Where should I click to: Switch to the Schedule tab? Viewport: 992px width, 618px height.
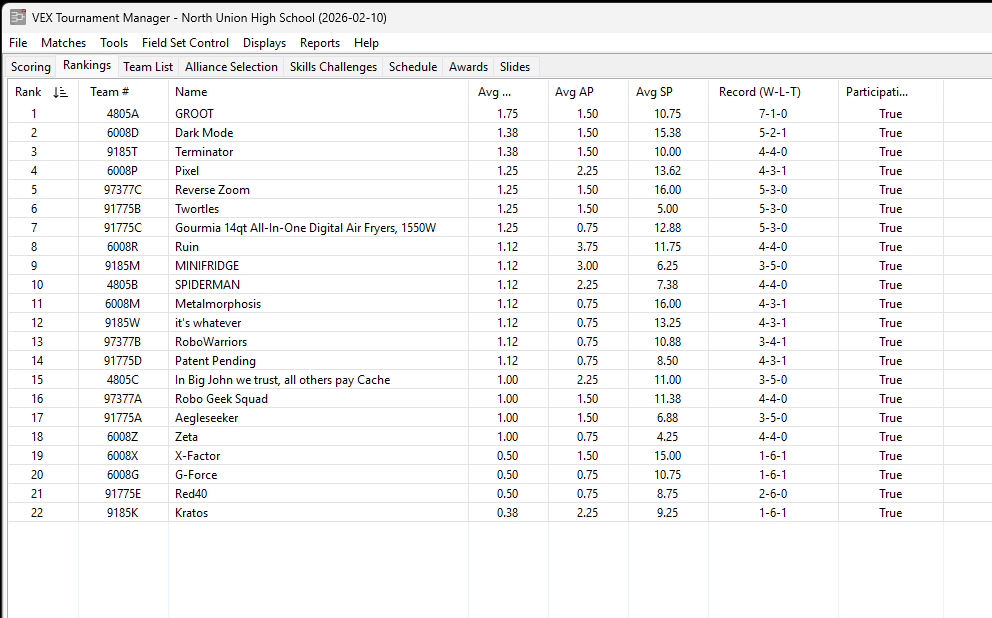point(413,67)
